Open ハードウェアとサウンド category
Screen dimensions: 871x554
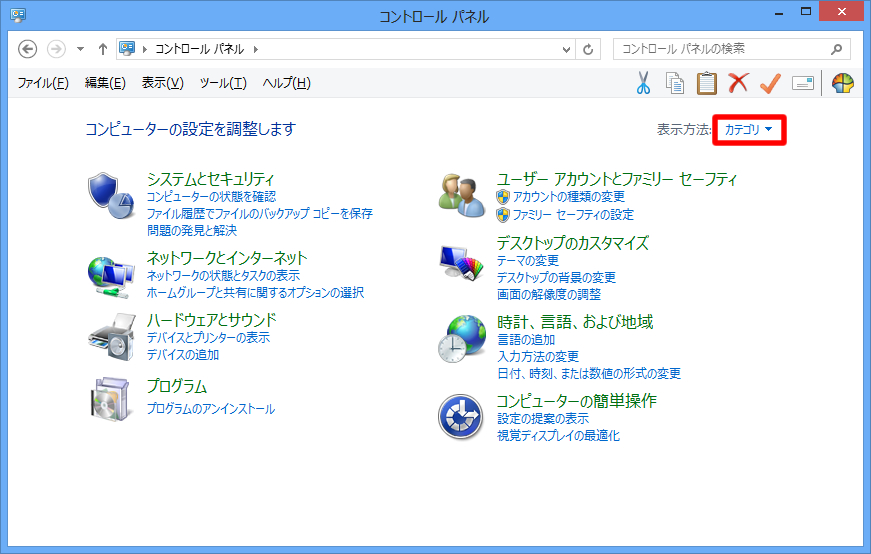(211, 320)
